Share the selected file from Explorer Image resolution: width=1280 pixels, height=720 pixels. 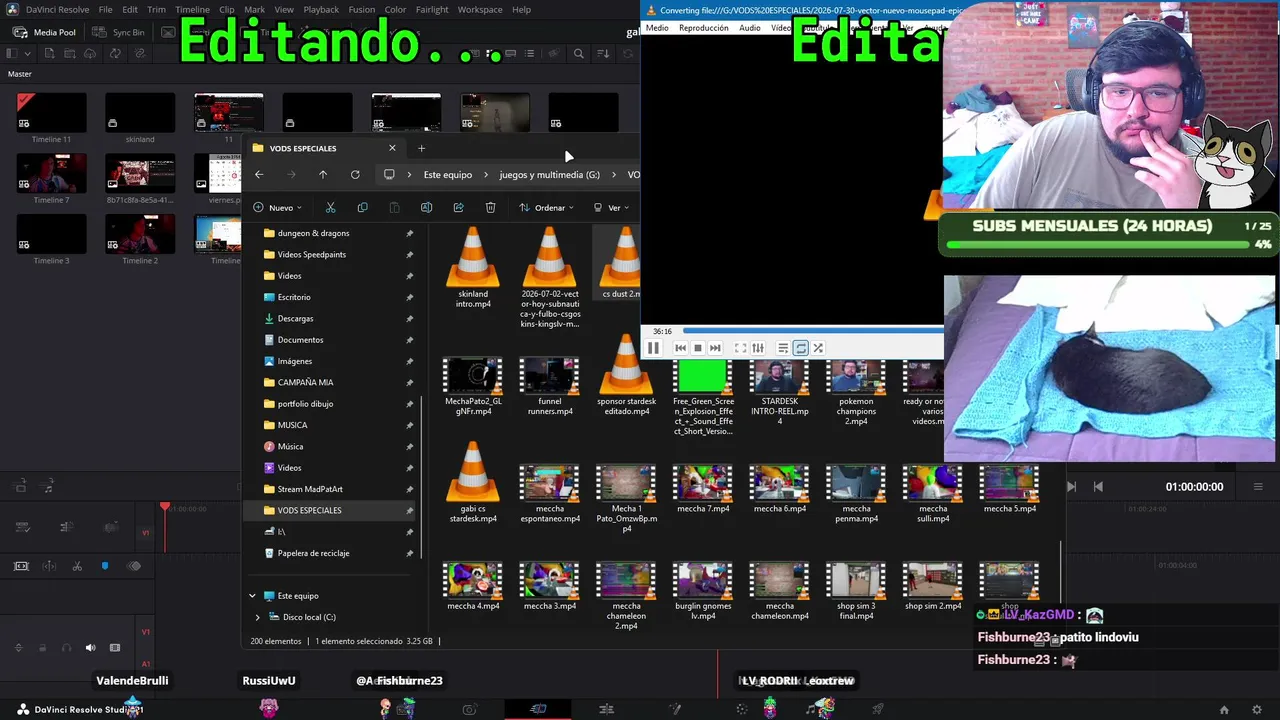tap(458, 208)
